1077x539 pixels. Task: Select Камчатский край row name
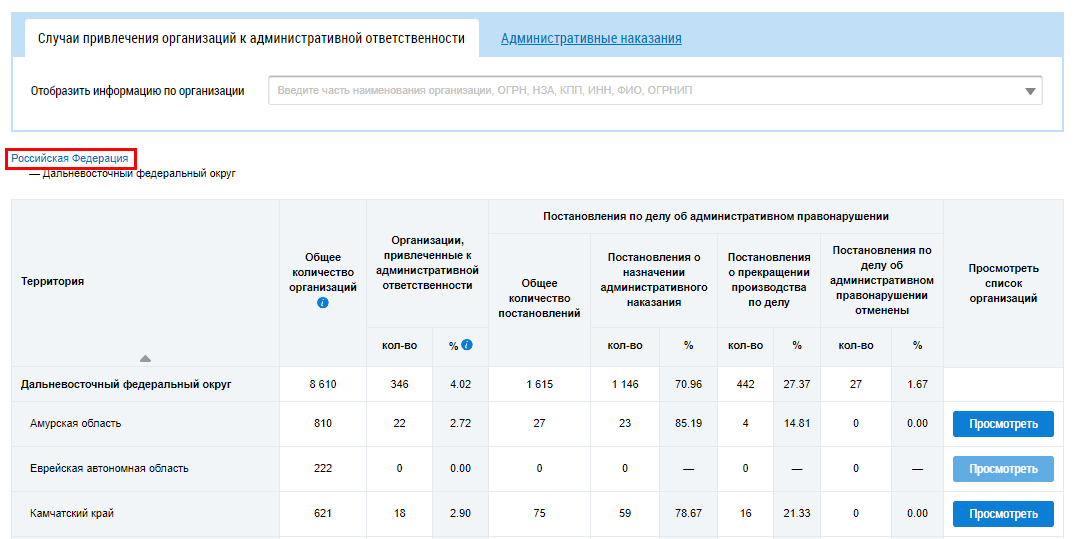tap(72, 514)
